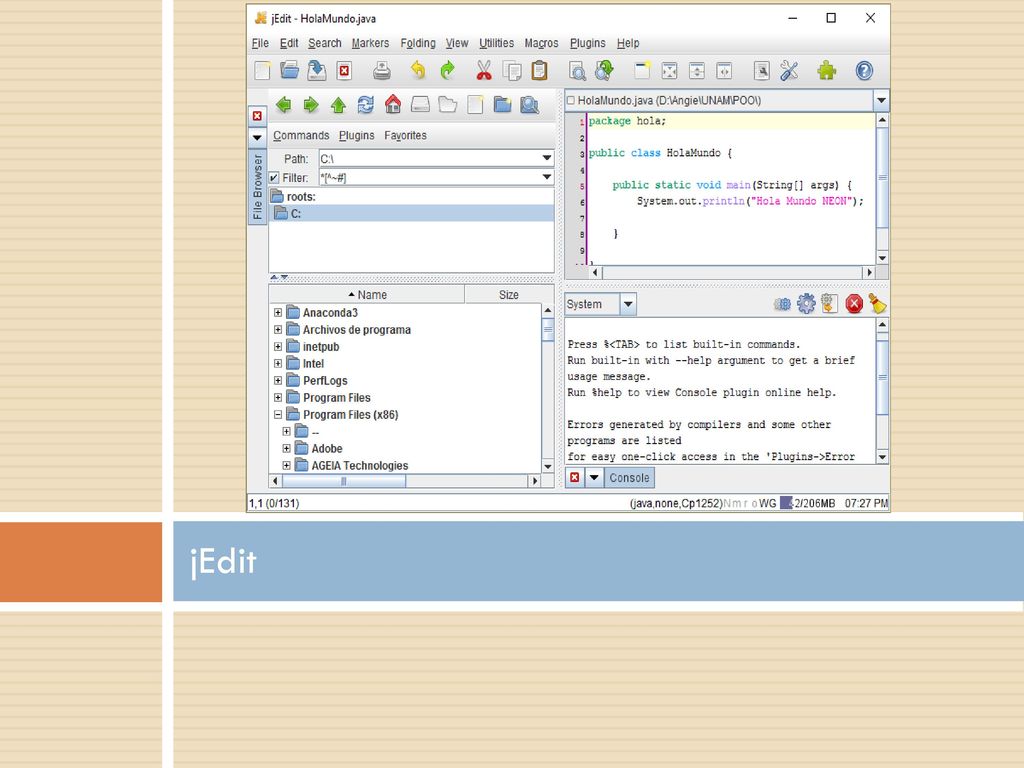Expand the Anaconda3 folder
The image size is (1024, 768).
tap(278, 313)
